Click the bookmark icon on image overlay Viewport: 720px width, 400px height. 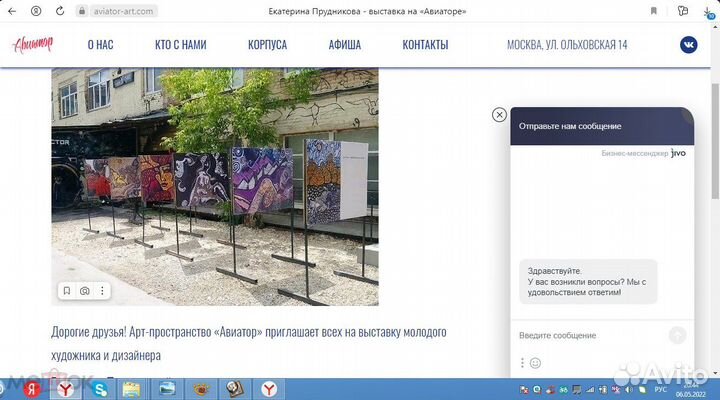point(67,291)
